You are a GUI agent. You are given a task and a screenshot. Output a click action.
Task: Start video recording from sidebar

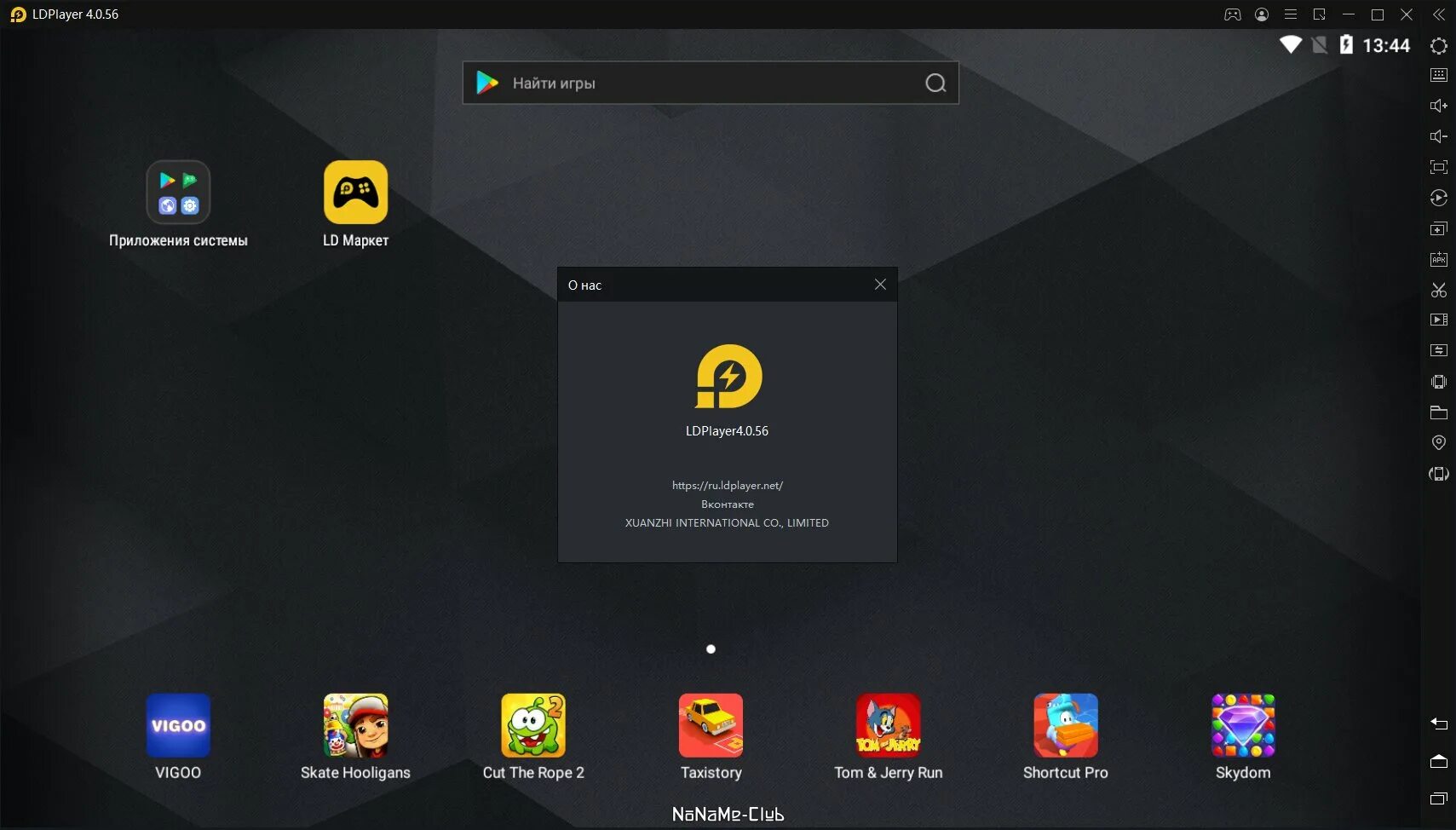(1439, 320)
